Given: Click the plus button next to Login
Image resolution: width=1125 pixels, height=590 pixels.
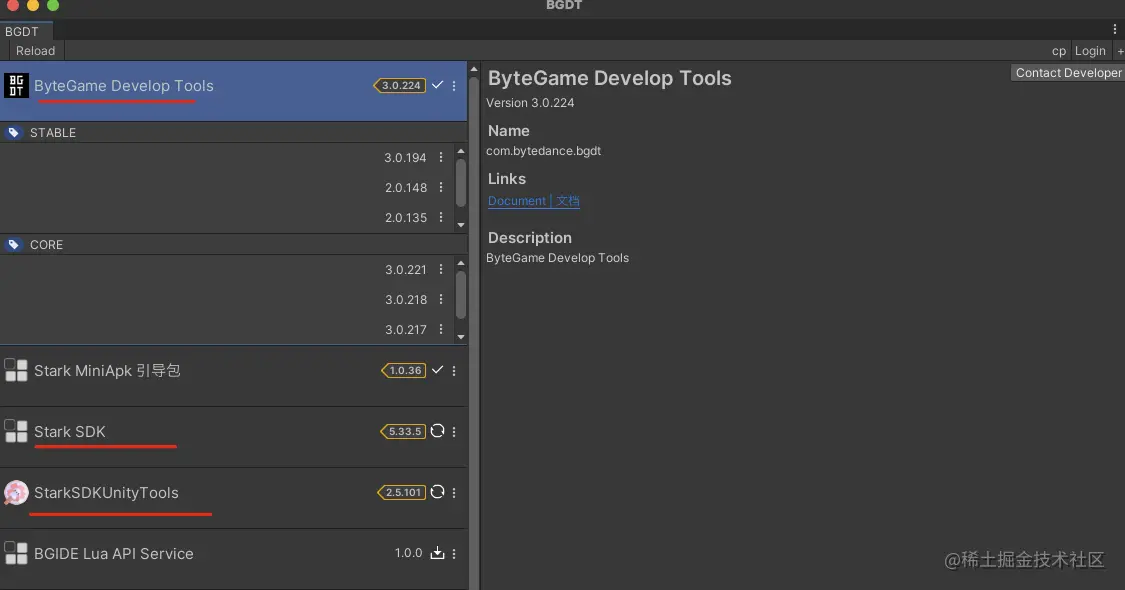Looking at the screenshot, I should (1120, 51).
